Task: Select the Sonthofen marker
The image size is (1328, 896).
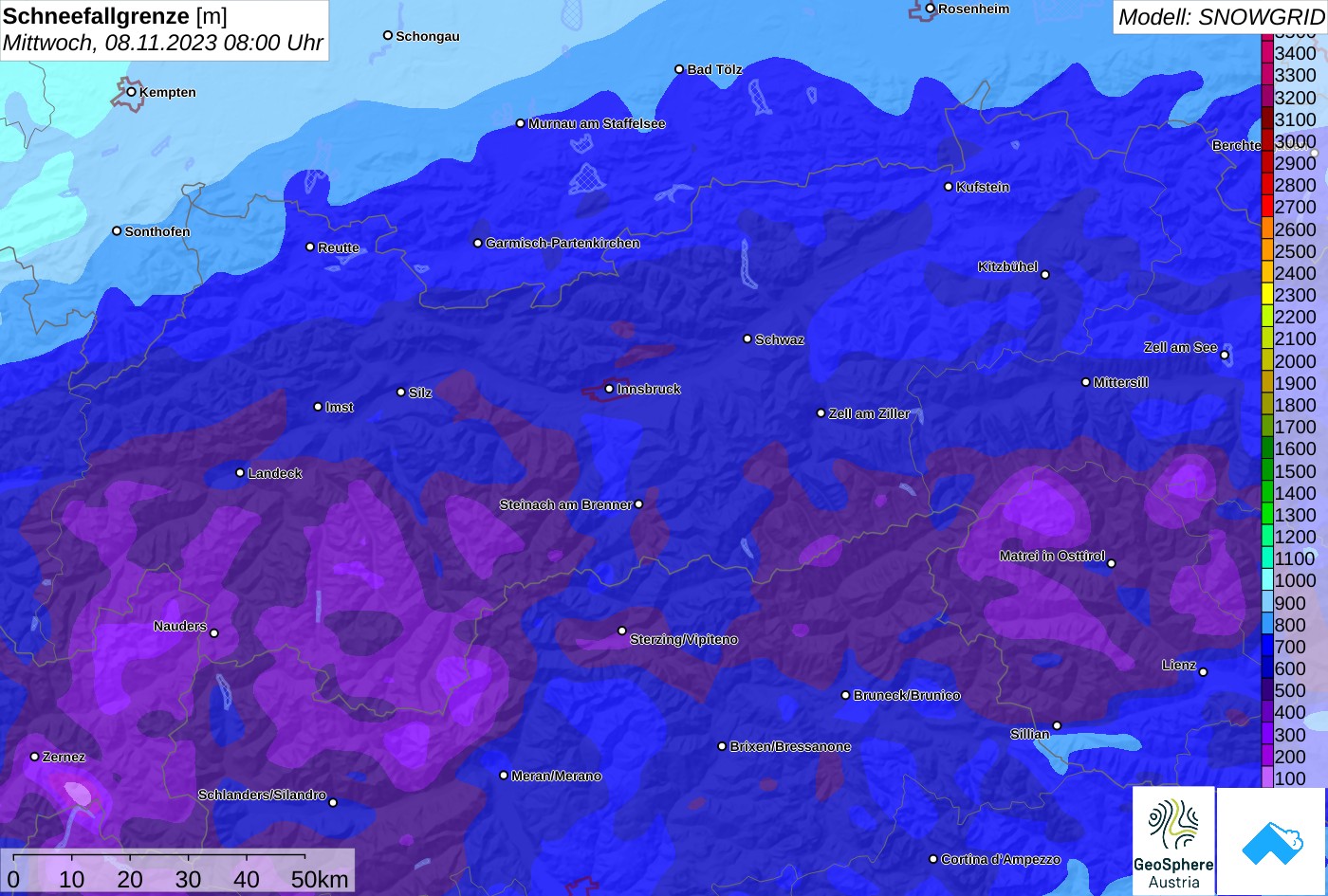Action: [117, 231]
